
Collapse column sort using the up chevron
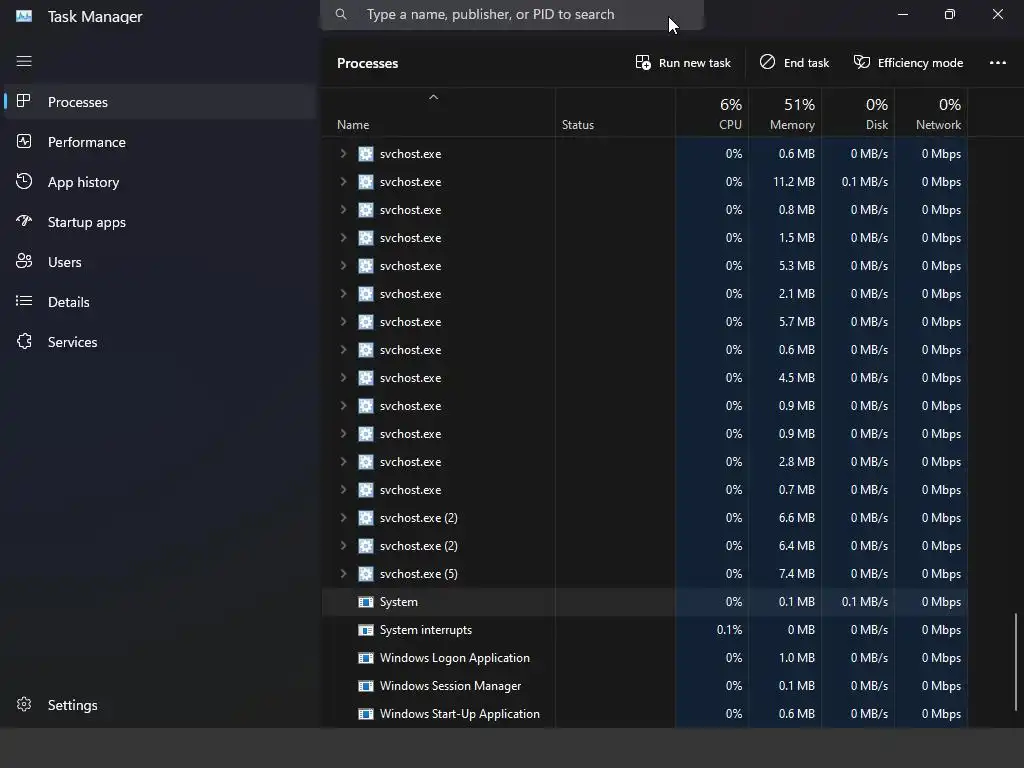coord(433,97)
